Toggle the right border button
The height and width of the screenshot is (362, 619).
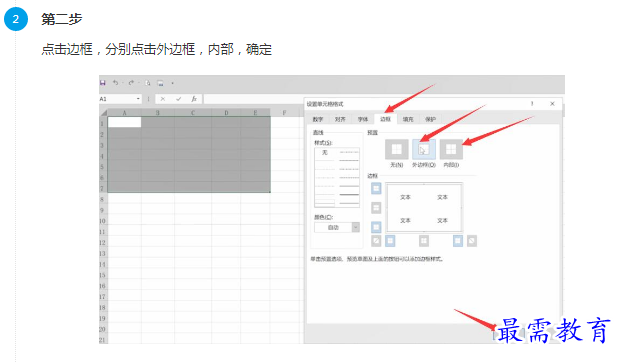coord(458,241)
